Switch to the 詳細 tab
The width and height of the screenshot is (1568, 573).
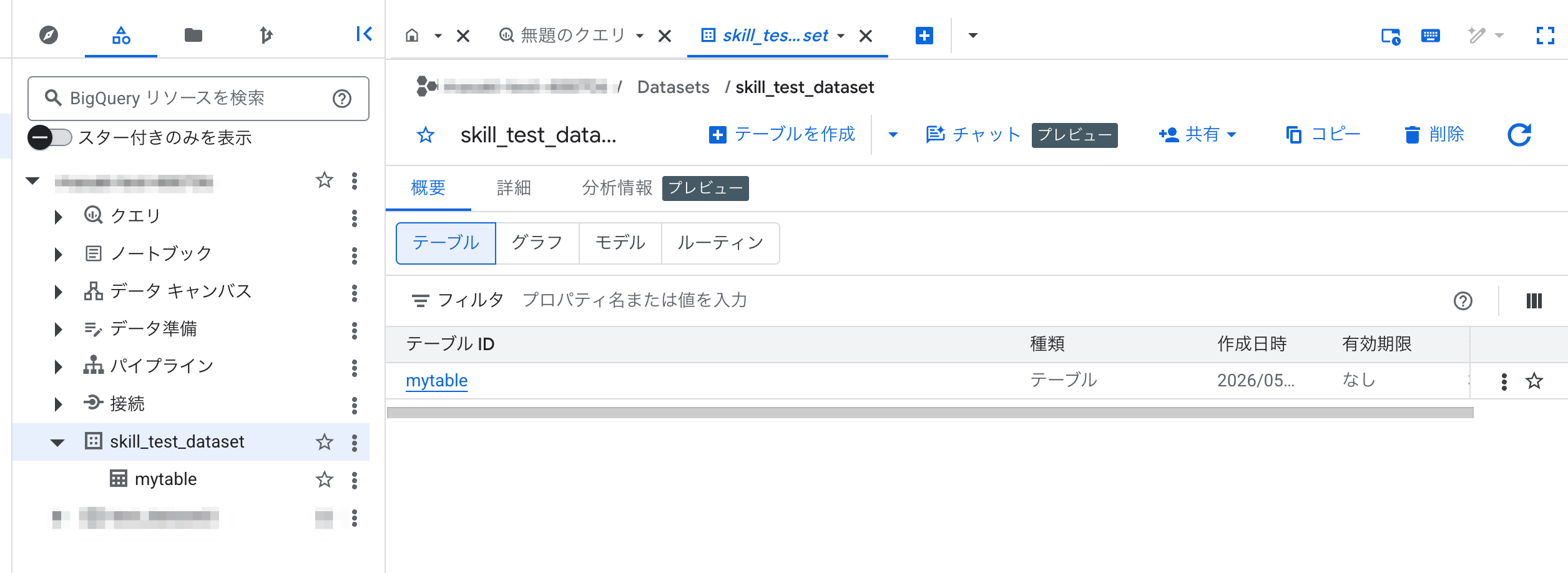[x=514, y=188]
